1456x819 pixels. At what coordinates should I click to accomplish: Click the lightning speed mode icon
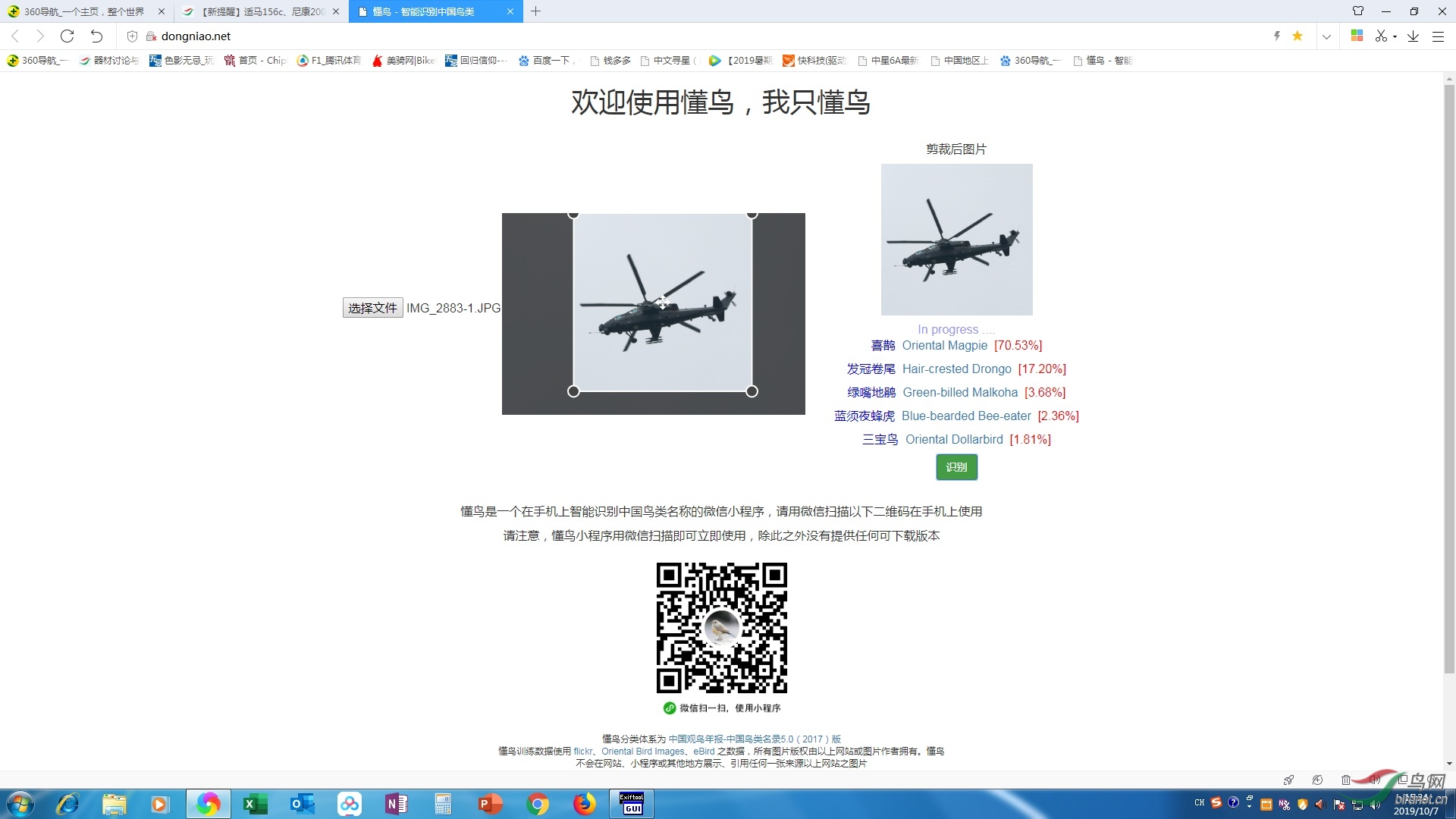tap(1277, 36)
